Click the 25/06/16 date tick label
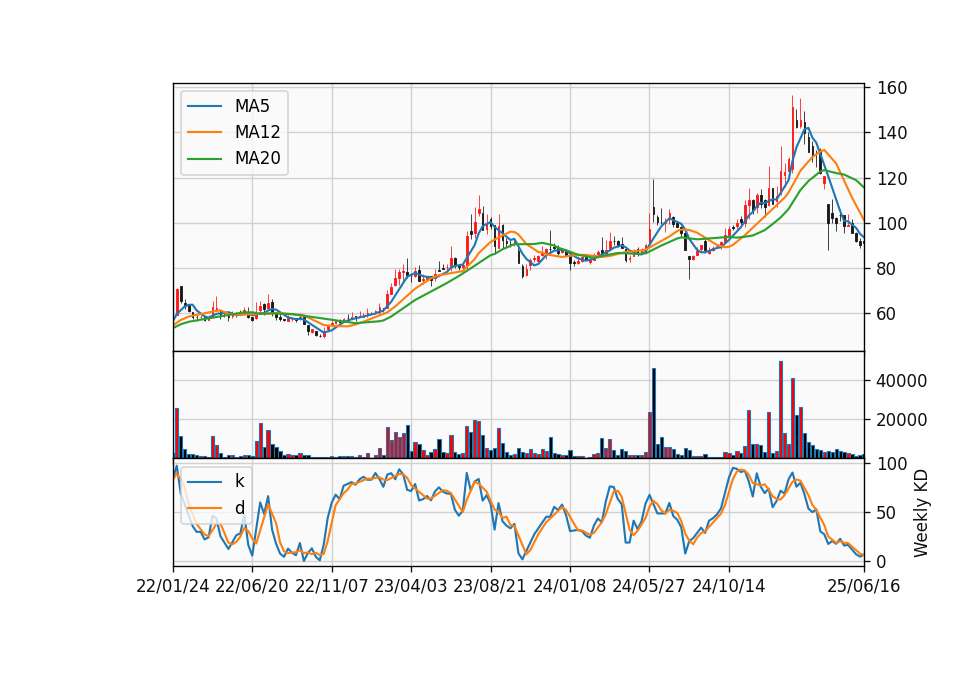This screenshot has height=690, width=960. [864, 586]
